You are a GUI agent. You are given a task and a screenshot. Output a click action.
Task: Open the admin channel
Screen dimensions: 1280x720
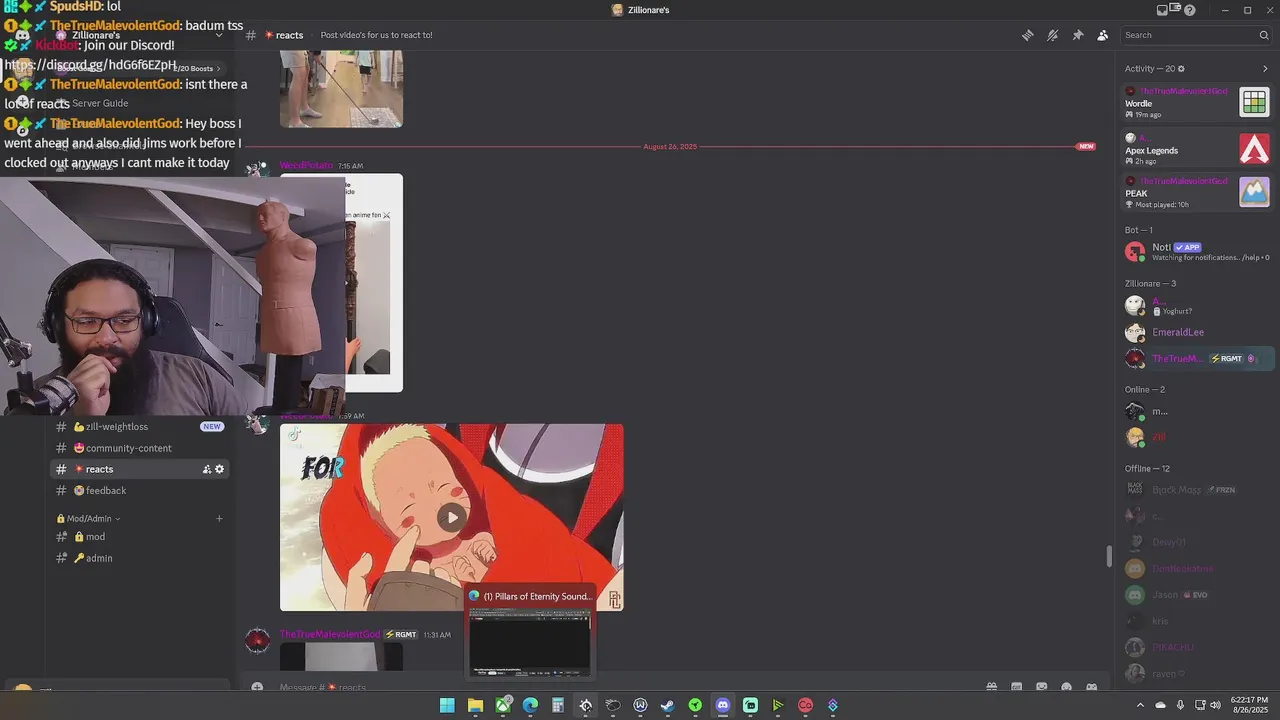click(x=140, y=558)
